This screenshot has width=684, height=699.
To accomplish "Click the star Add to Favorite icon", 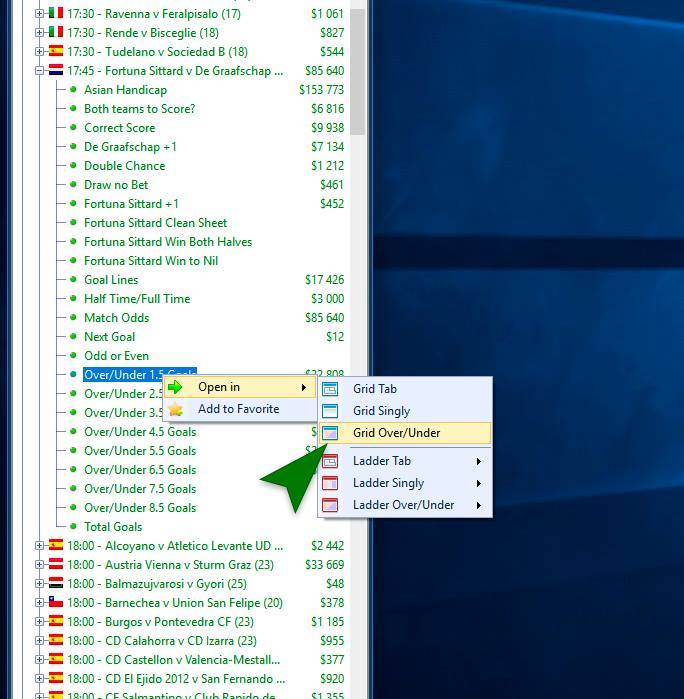I will [175, 409].
